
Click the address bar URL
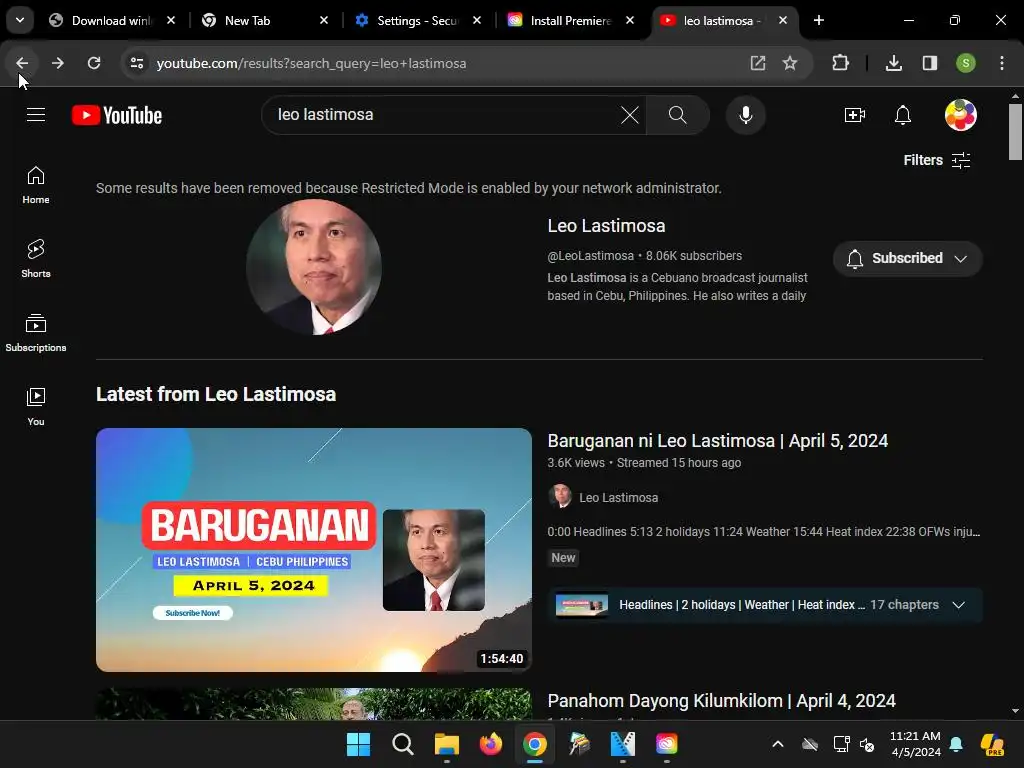tap(312, 63)
